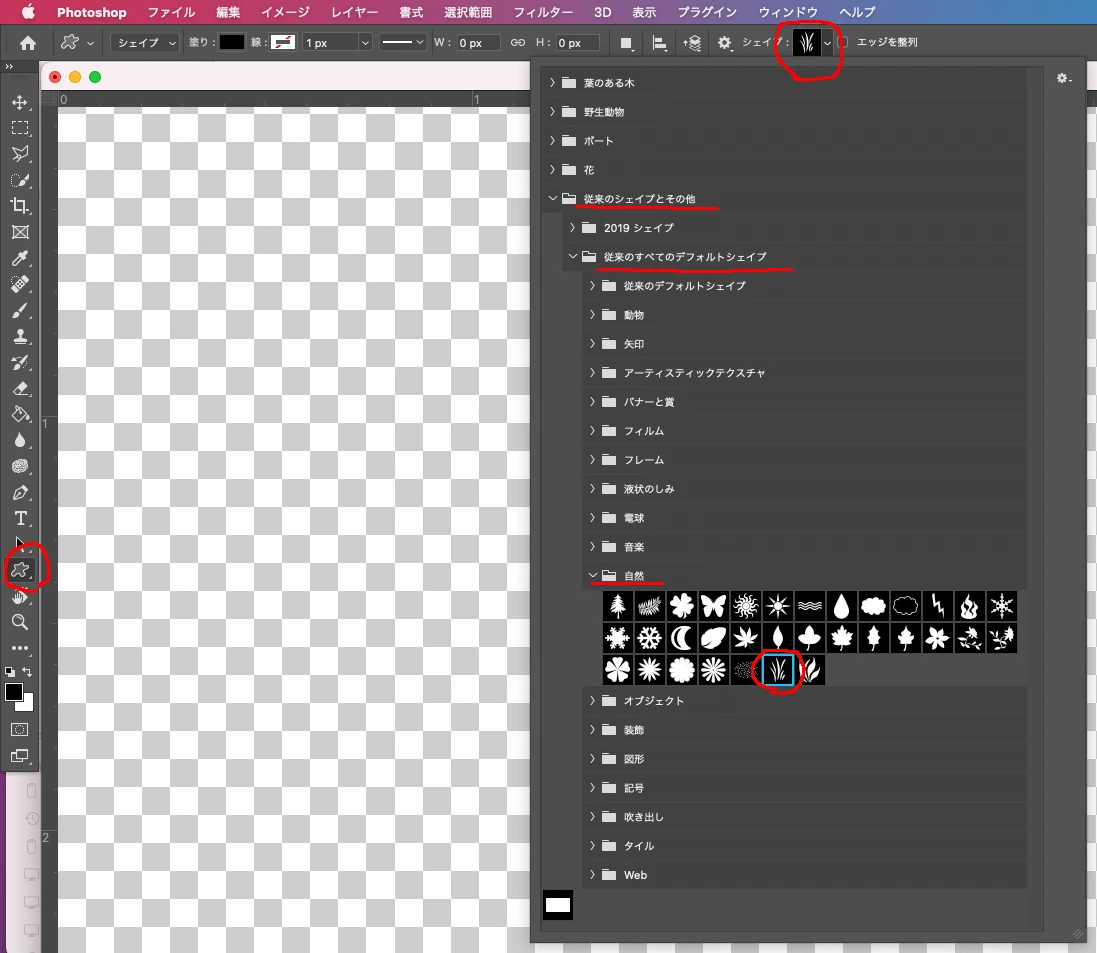The height and width of the screenshot is (953, 1097).
Task: Open the ウィンドウ menu
Action: 788,12
